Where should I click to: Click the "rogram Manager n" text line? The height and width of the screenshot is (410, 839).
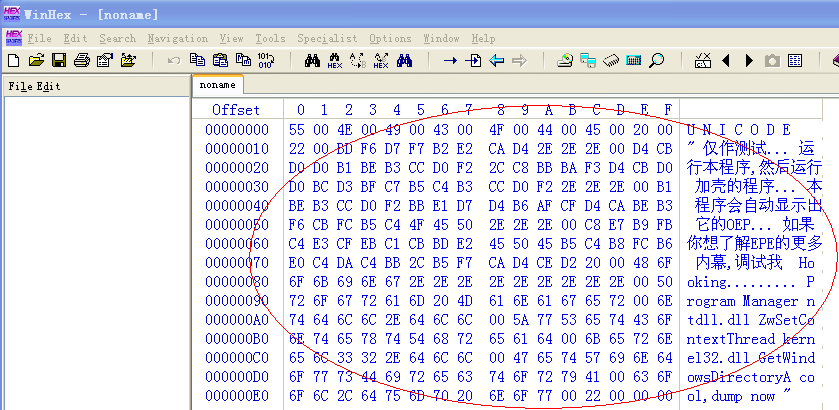point(751,301)
